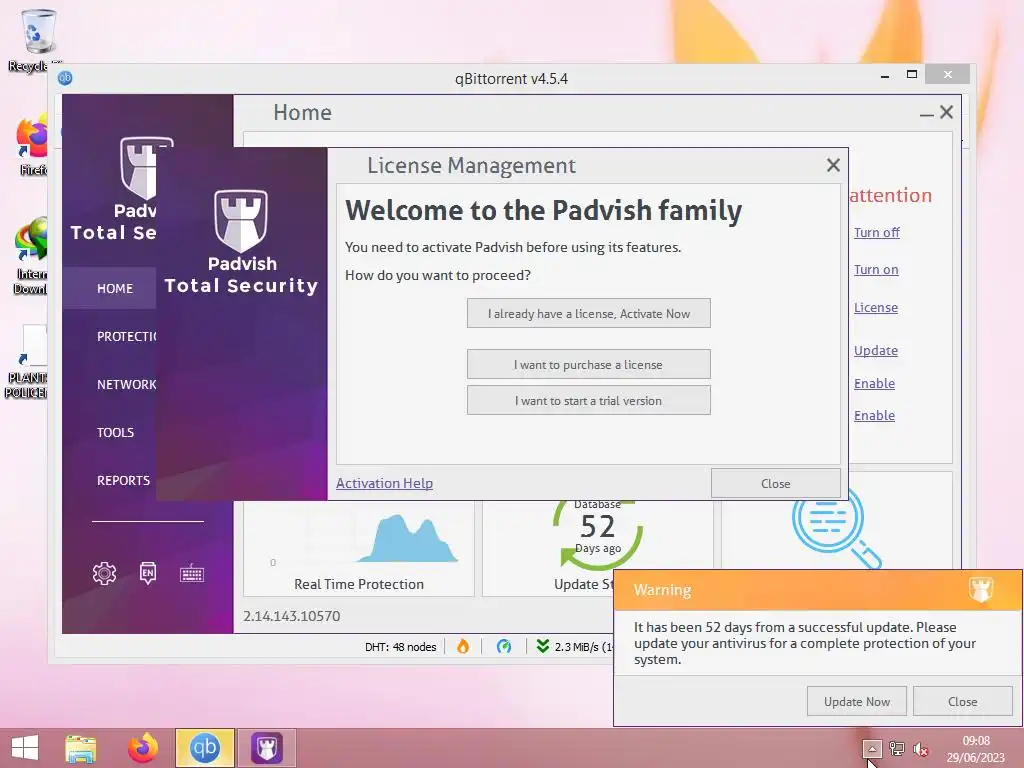Click 'I want to start a trial version'
The height and width of the screenshot is (768, 1024).
pyautogui.click(x=588, y=400)
